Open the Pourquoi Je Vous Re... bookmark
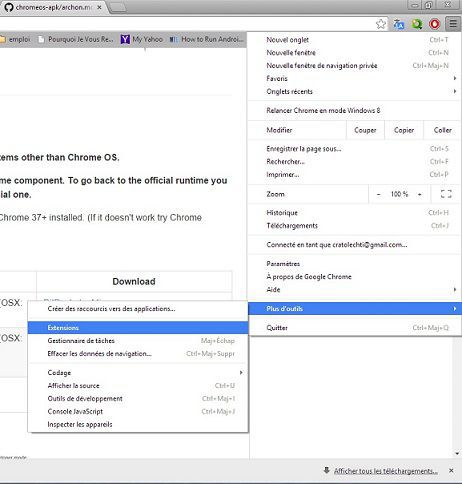The image size is (462, 484). [76, 39]
